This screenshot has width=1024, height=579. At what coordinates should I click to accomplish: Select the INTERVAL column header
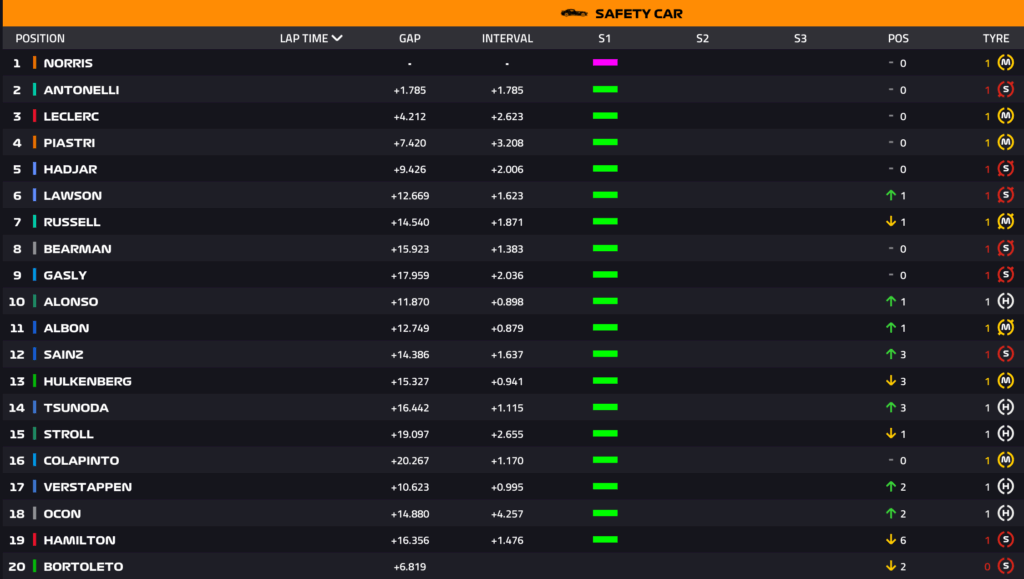(507, 39)
